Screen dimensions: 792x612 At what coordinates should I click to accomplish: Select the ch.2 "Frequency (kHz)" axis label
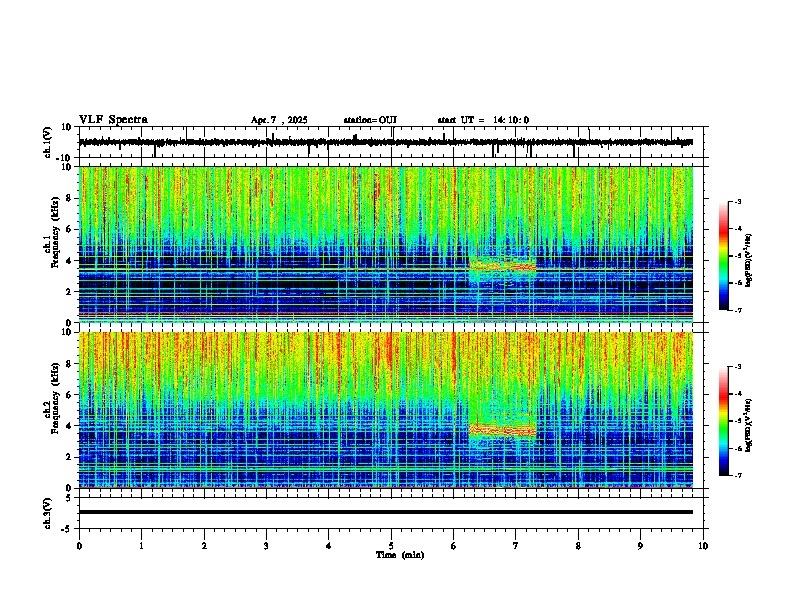pyautogui.click(x=55, y=398)
